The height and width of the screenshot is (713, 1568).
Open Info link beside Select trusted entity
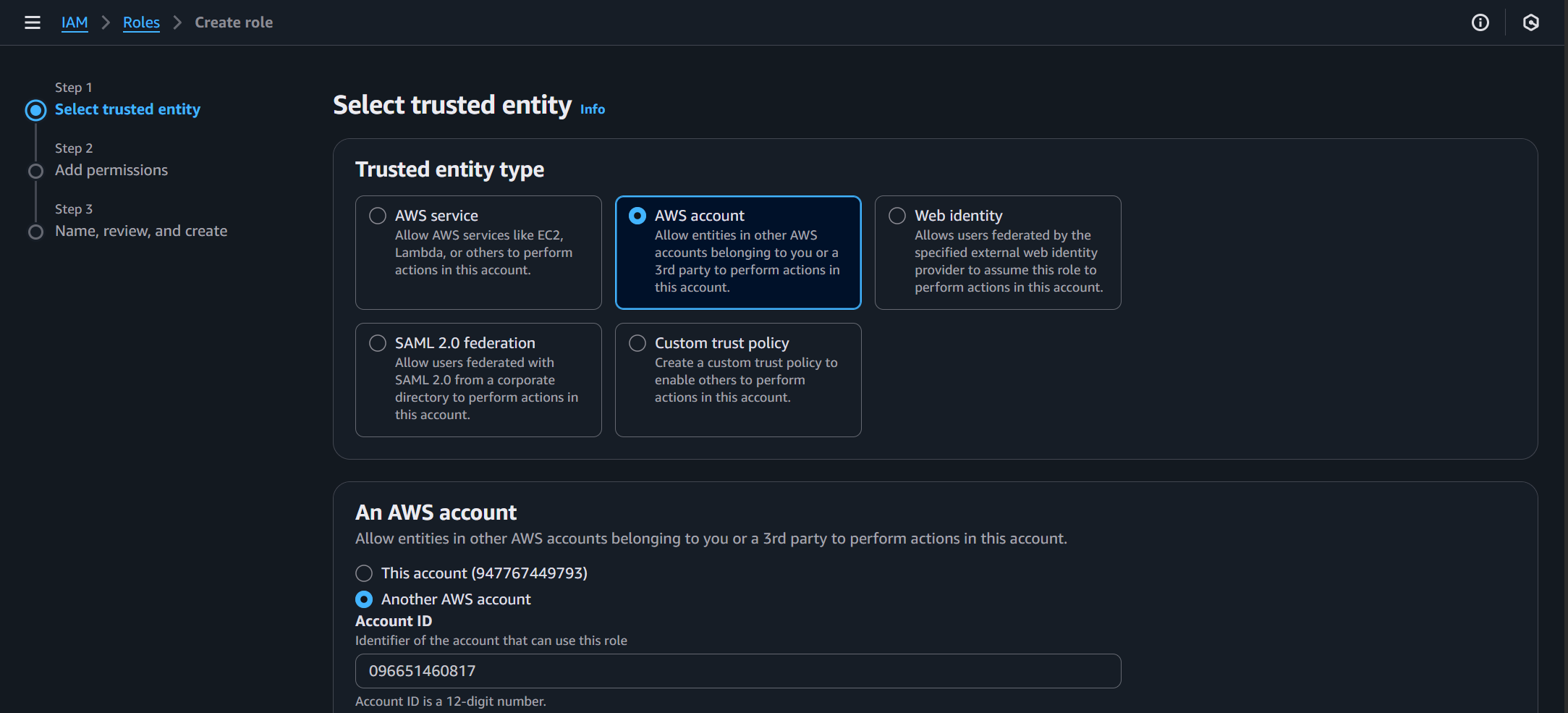tap(592, 109)
